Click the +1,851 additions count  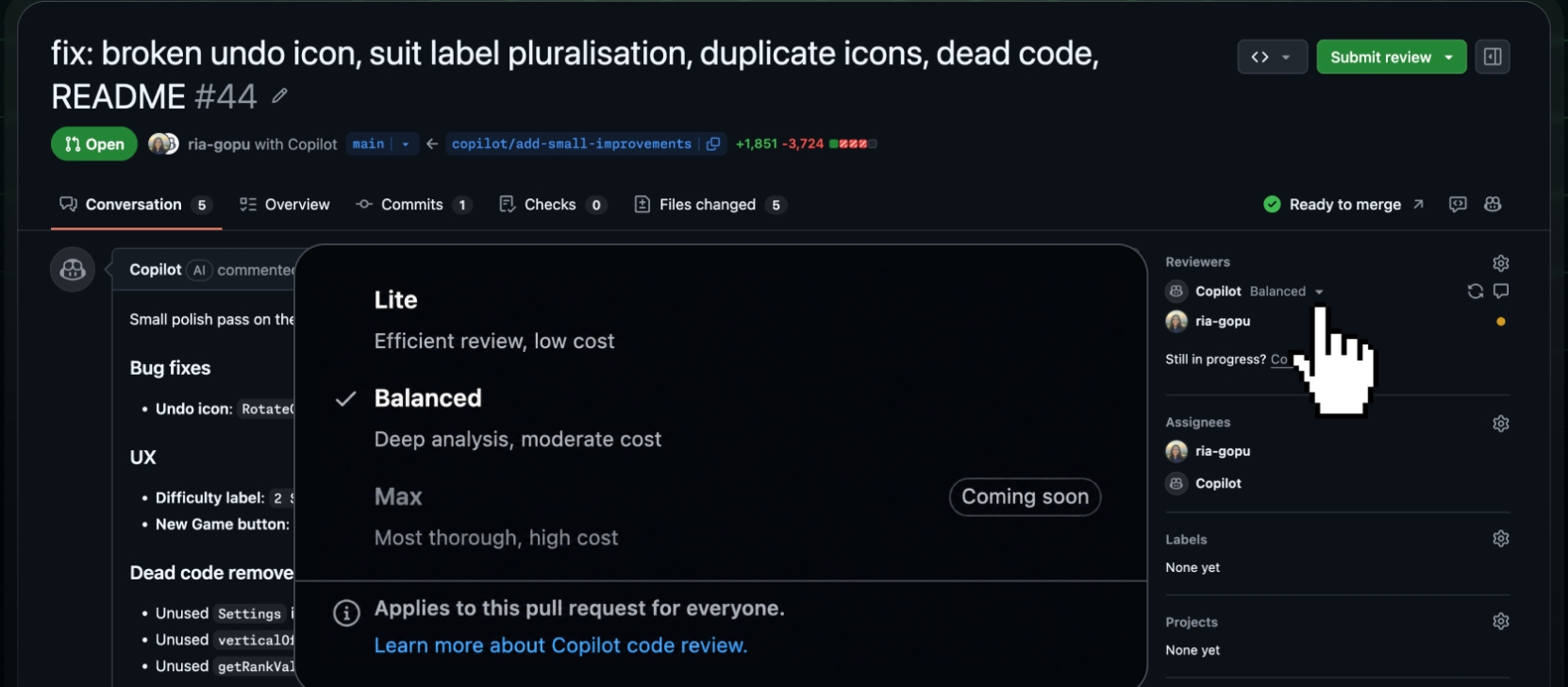pos(757,143)
